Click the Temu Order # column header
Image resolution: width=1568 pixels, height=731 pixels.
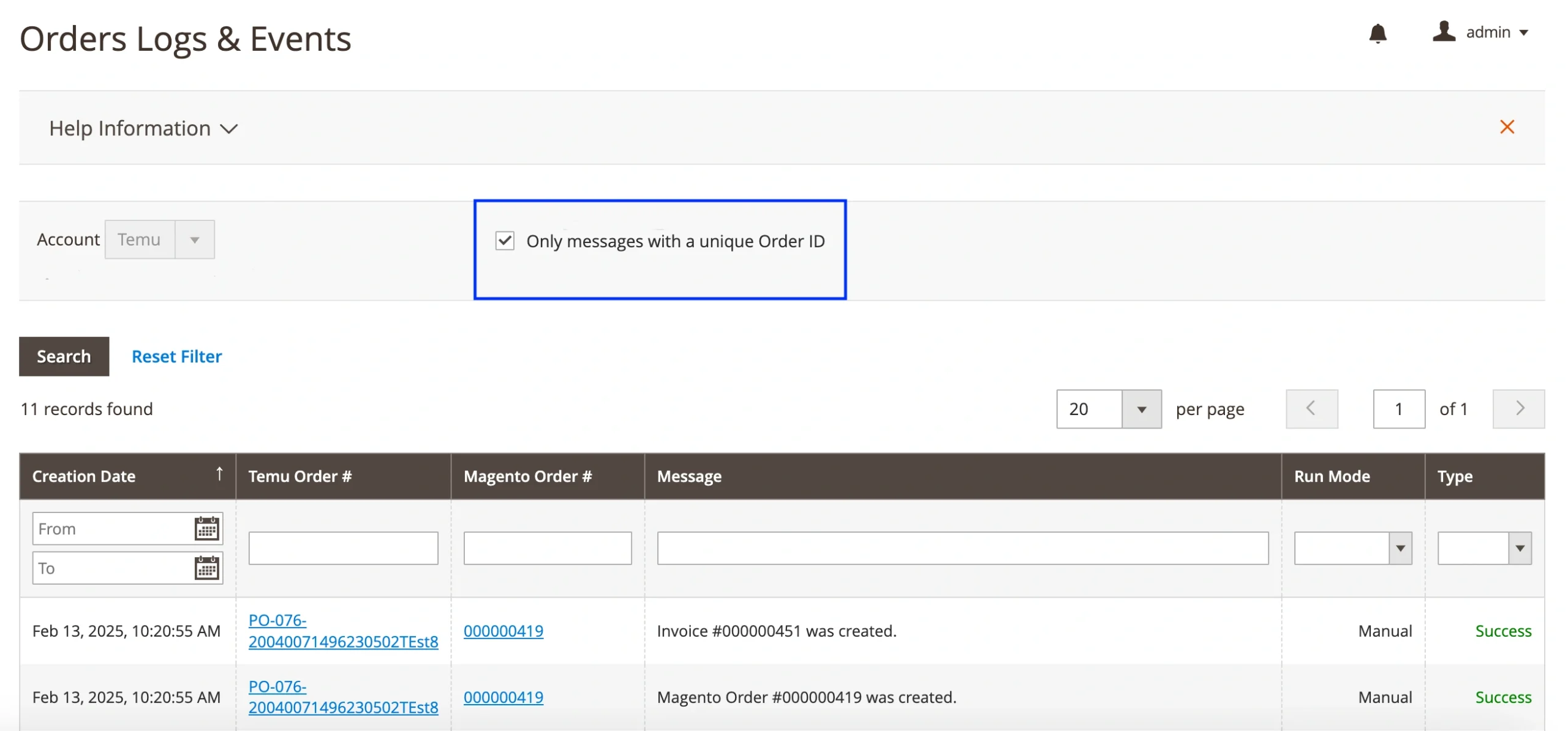[x=300, y=476]
